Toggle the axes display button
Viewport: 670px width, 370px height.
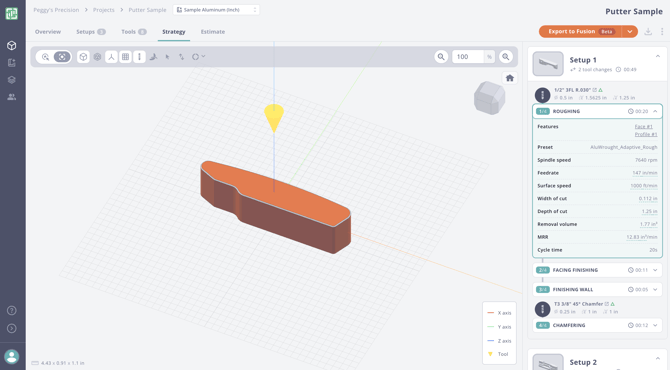tap(111, 57)
